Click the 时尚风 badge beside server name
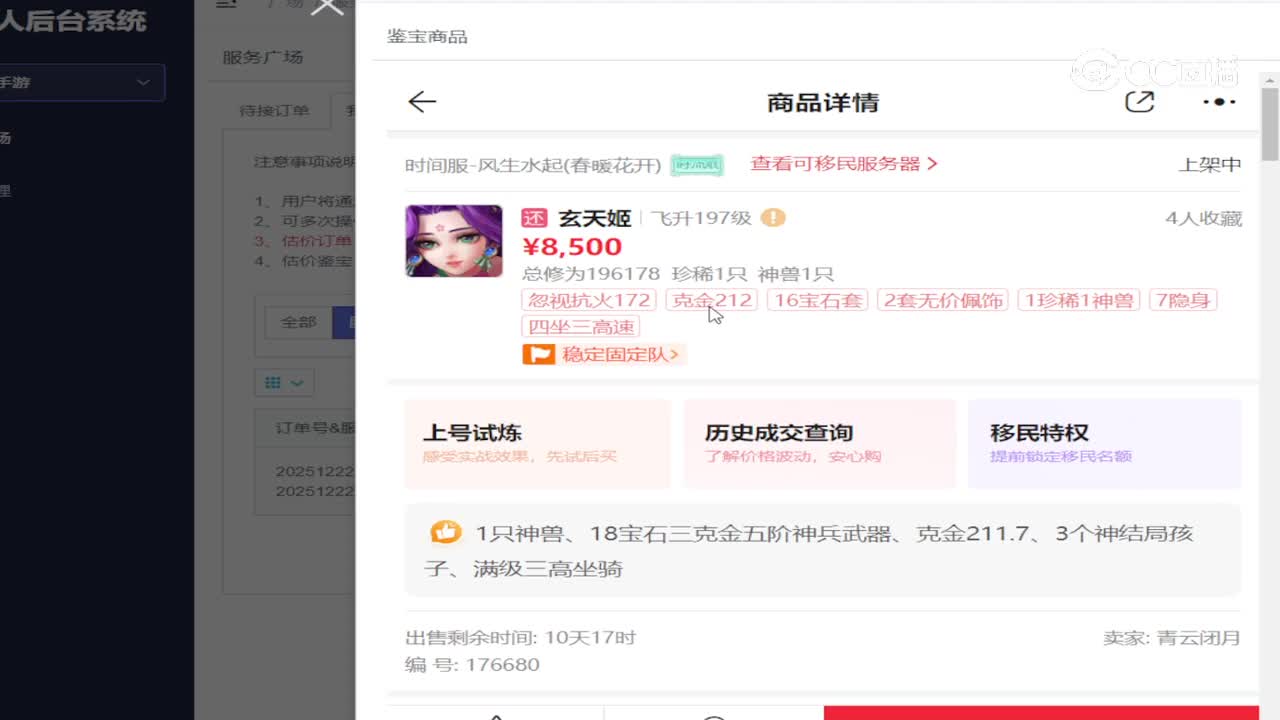1280x720 pixels. point(696,165)
